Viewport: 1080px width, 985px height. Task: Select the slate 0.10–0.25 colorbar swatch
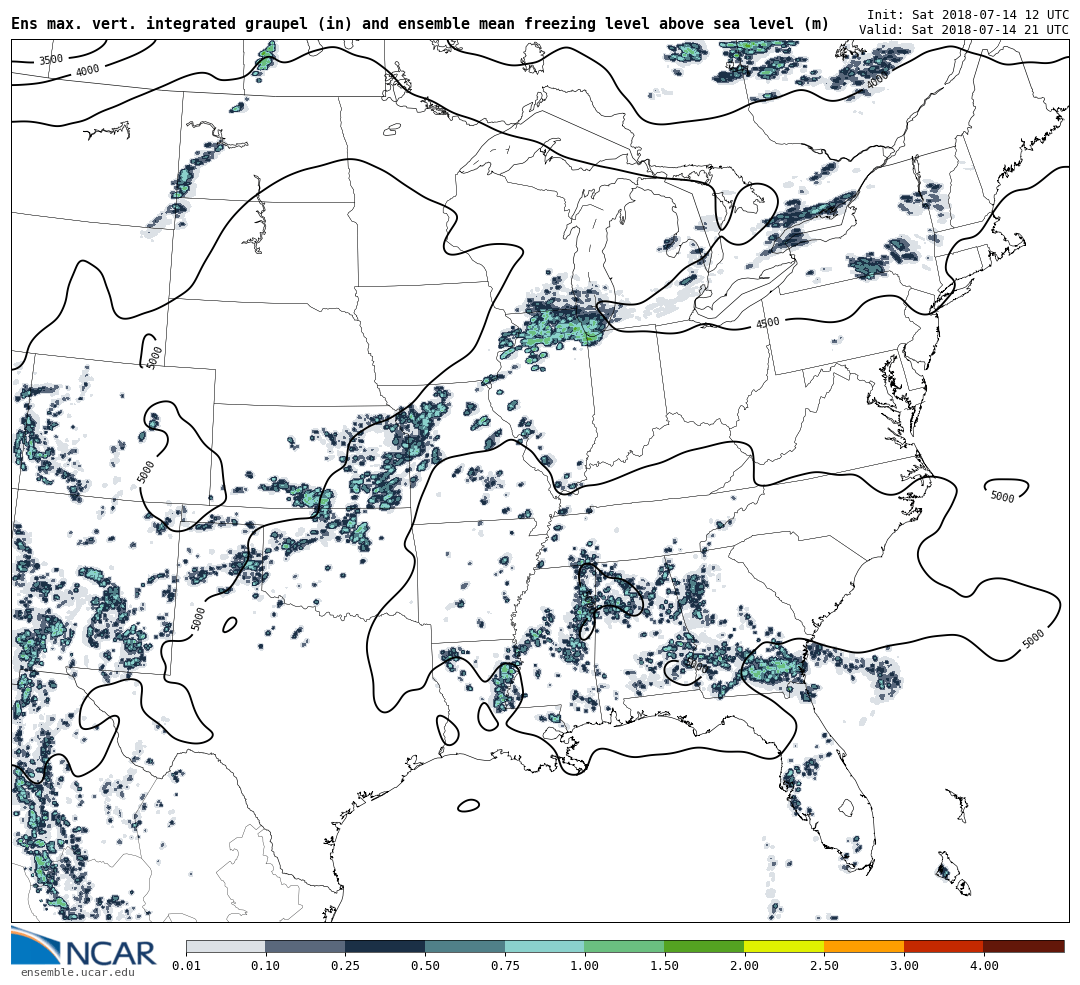(x=305, y=946)
